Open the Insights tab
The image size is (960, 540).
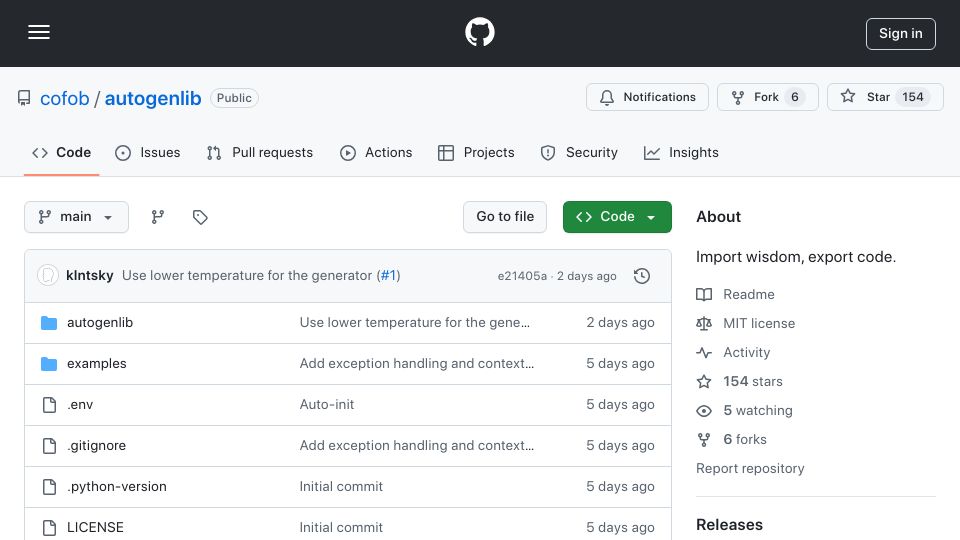pos(681,152)
